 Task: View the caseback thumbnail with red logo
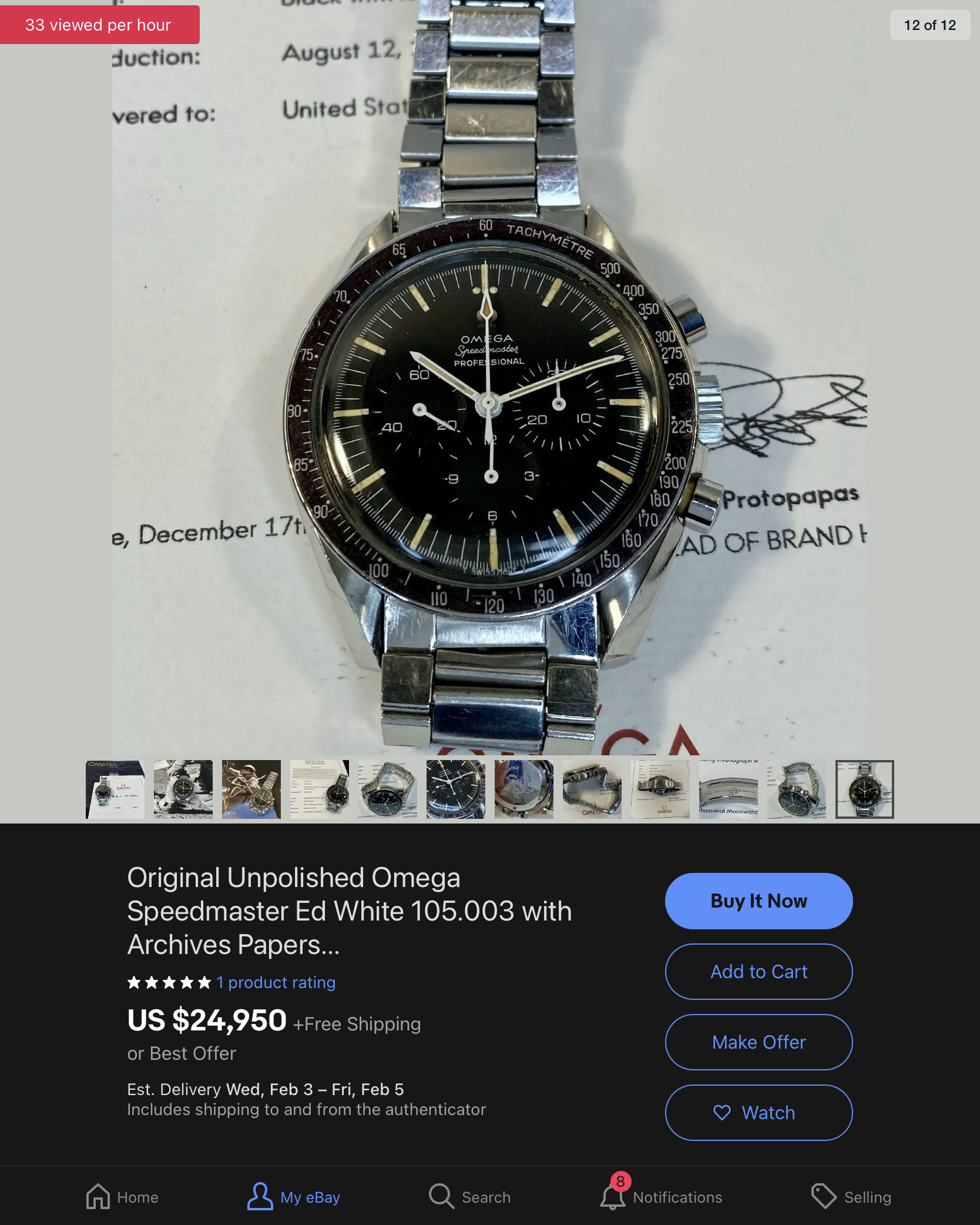point(524,789)
